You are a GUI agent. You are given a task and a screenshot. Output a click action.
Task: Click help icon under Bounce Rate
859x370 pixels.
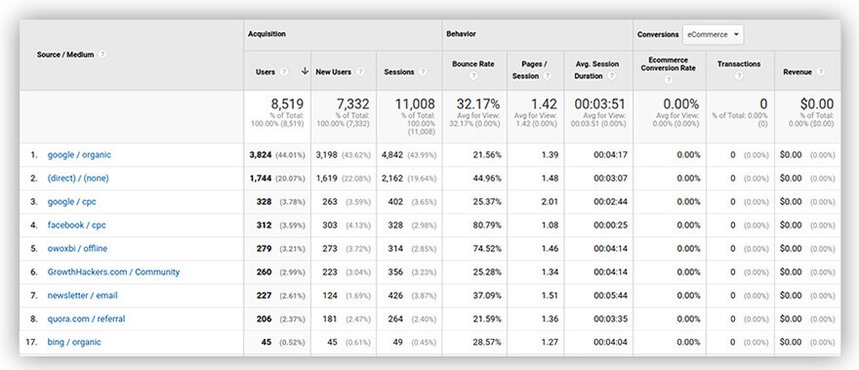(x=473, y=76)
